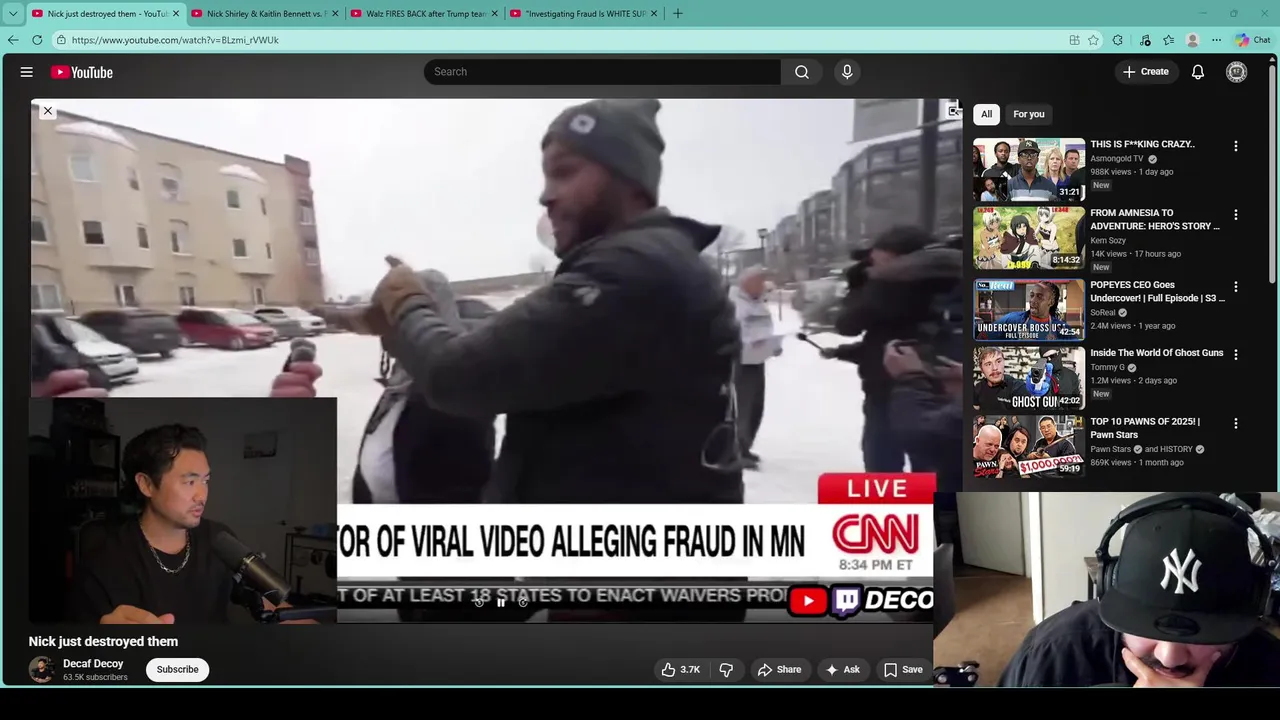Open YouTube notifications bell
The image size is (1280, 720).
tap(1198, 72)
